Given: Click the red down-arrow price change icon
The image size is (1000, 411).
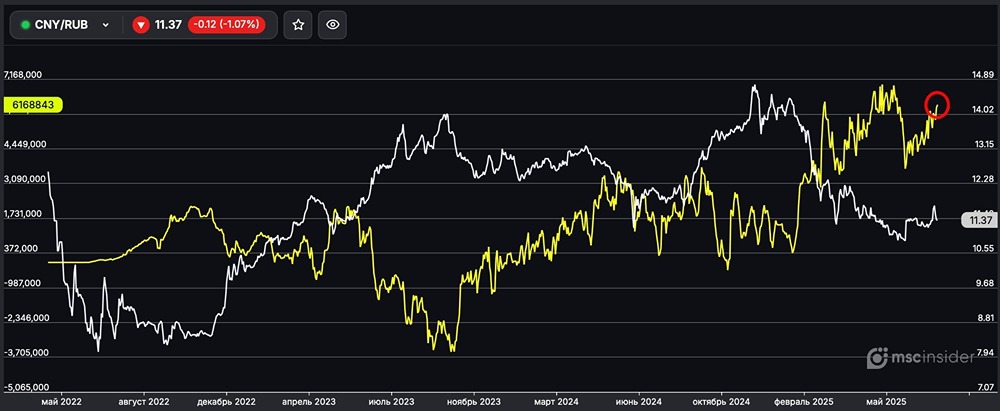Looking at the screenshot, I should coord(141,25).
